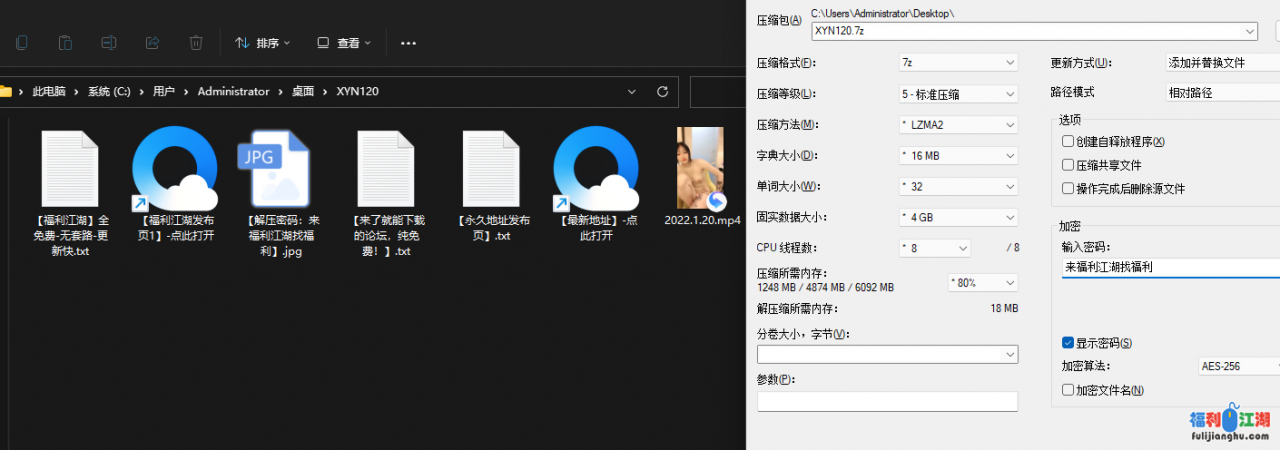Click the Rename icon in Explorer toolbar
Viewport: 1280px width, 450px height.
109,43
